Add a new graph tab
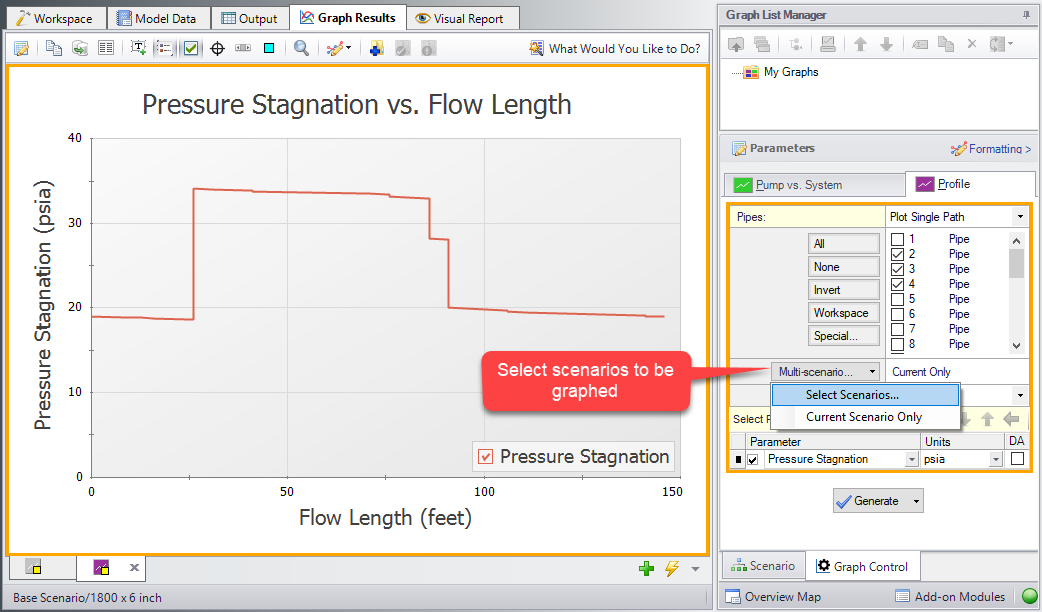This screenshot has width=1042, height=612. pyautogui.click(x=646, y=567)
